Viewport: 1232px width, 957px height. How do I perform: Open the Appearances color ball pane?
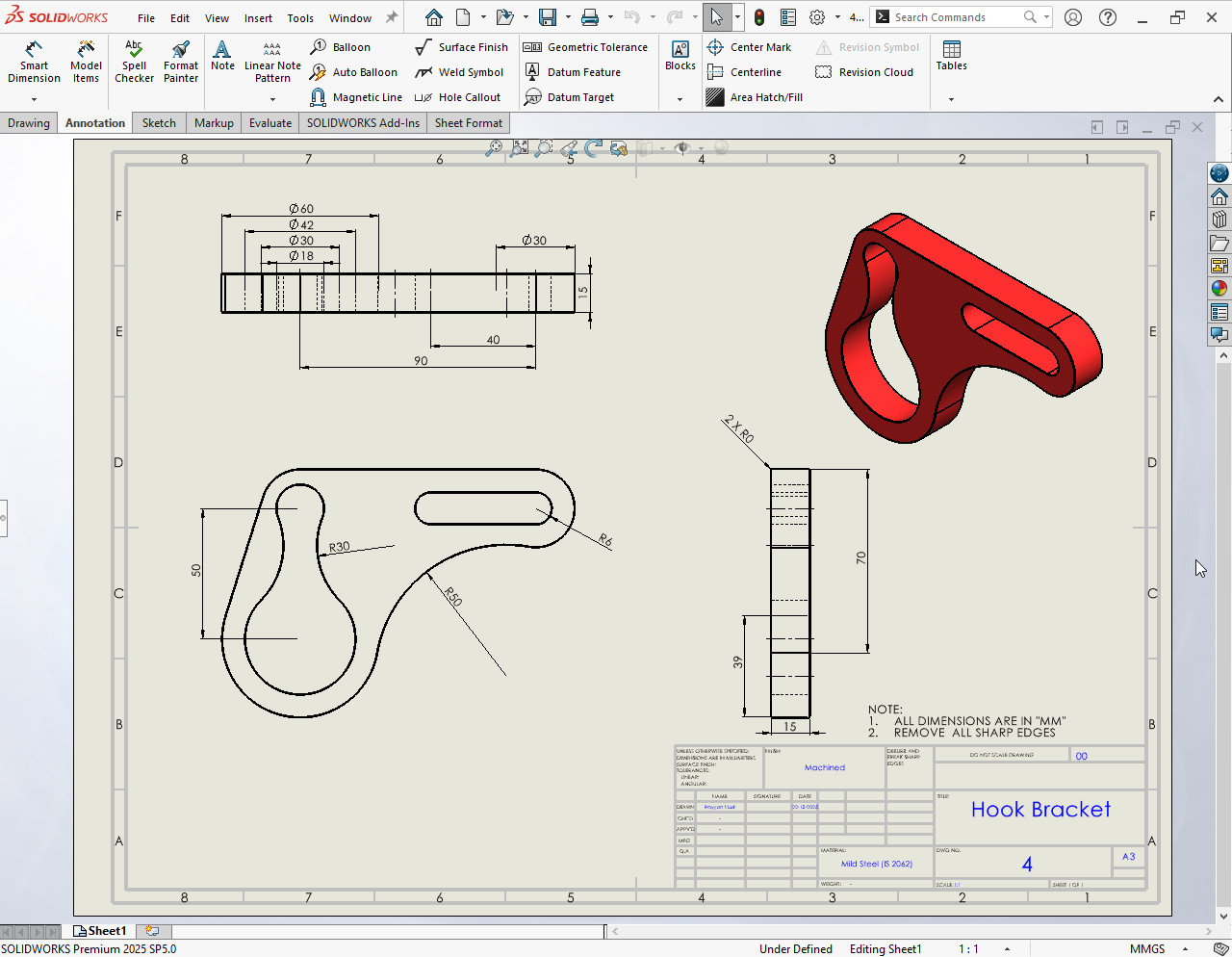pyautogui.click(x=1219, y=288)
